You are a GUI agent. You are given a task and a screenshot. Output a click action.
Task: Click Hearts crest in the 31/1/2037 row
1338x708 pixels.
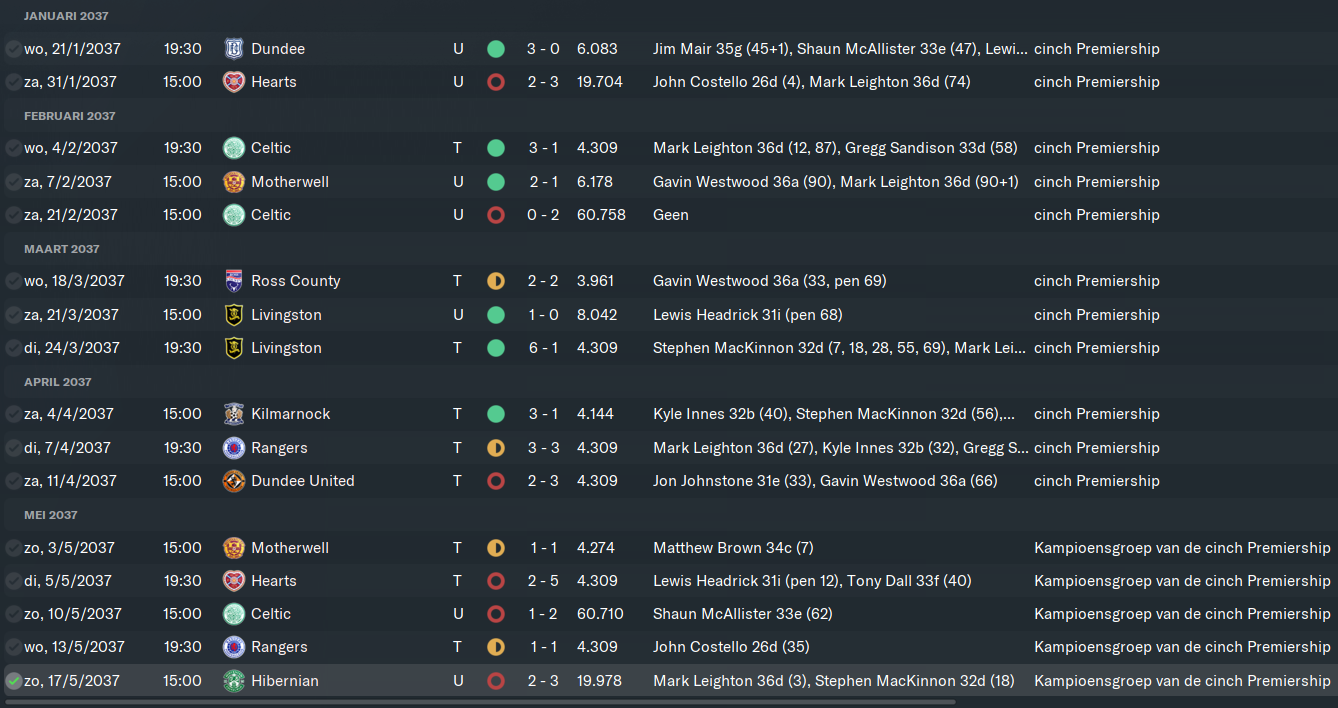pos(233,82)
